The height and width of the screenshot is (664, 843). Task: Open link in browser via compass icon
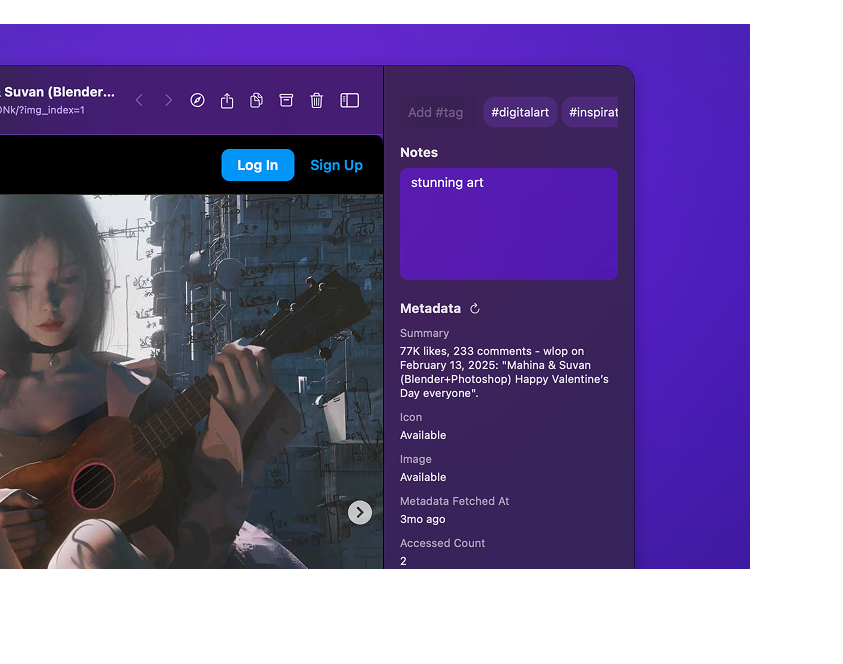click(197, 101)
